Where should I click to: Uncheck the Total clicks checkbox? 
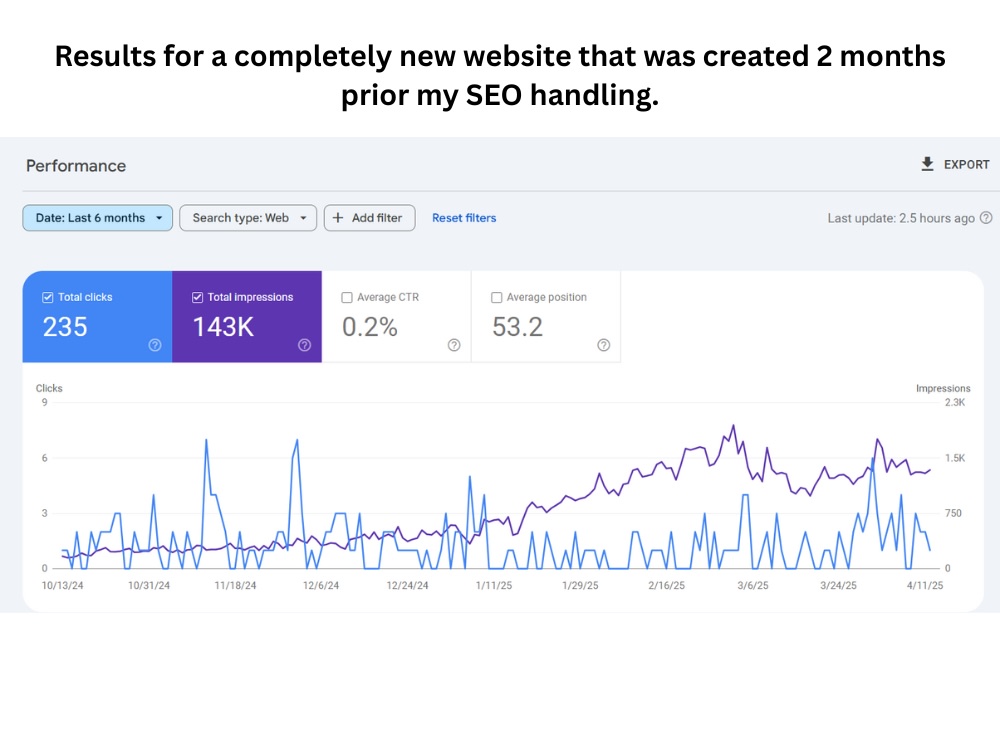pos(48,297)
